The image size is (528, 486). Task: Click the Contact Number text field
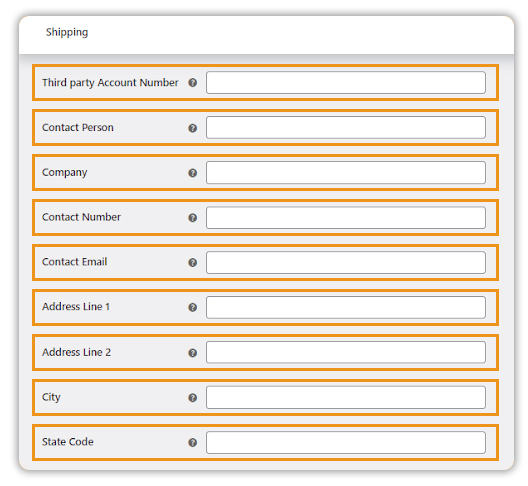[x=346, y=218]
